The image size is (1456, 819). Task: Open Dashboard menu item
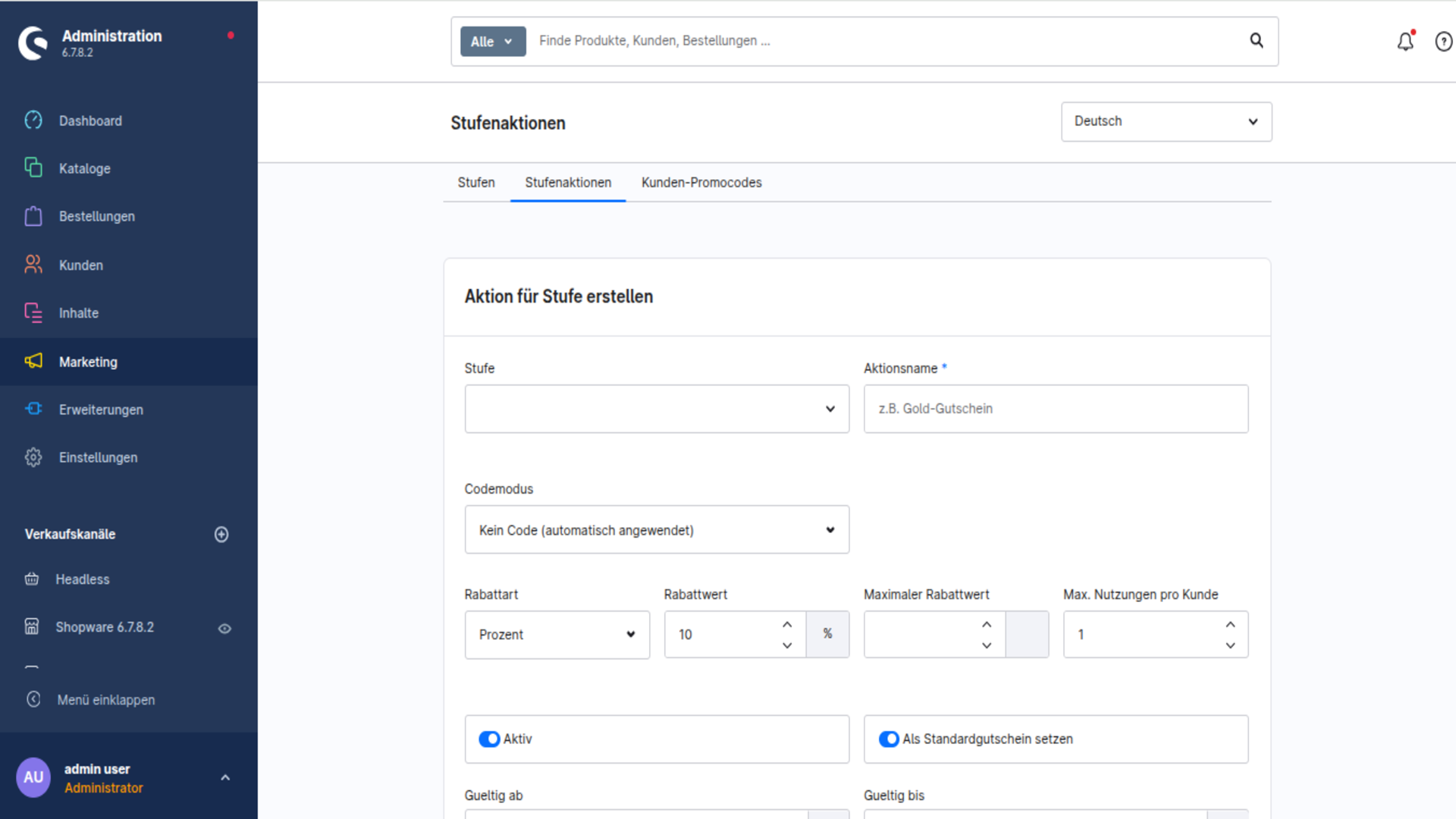[129, 121]
